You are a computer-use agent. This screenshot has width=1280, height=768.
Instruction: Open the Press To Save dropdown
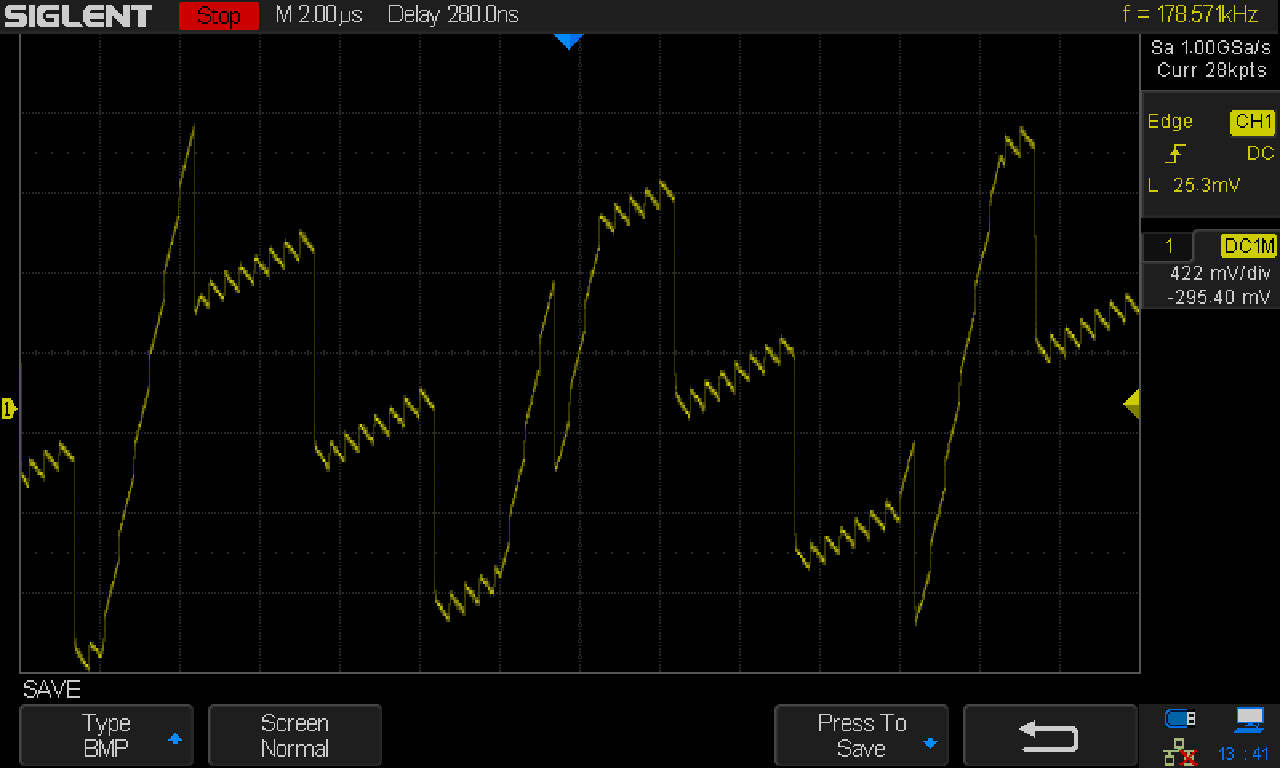point(861,734)
